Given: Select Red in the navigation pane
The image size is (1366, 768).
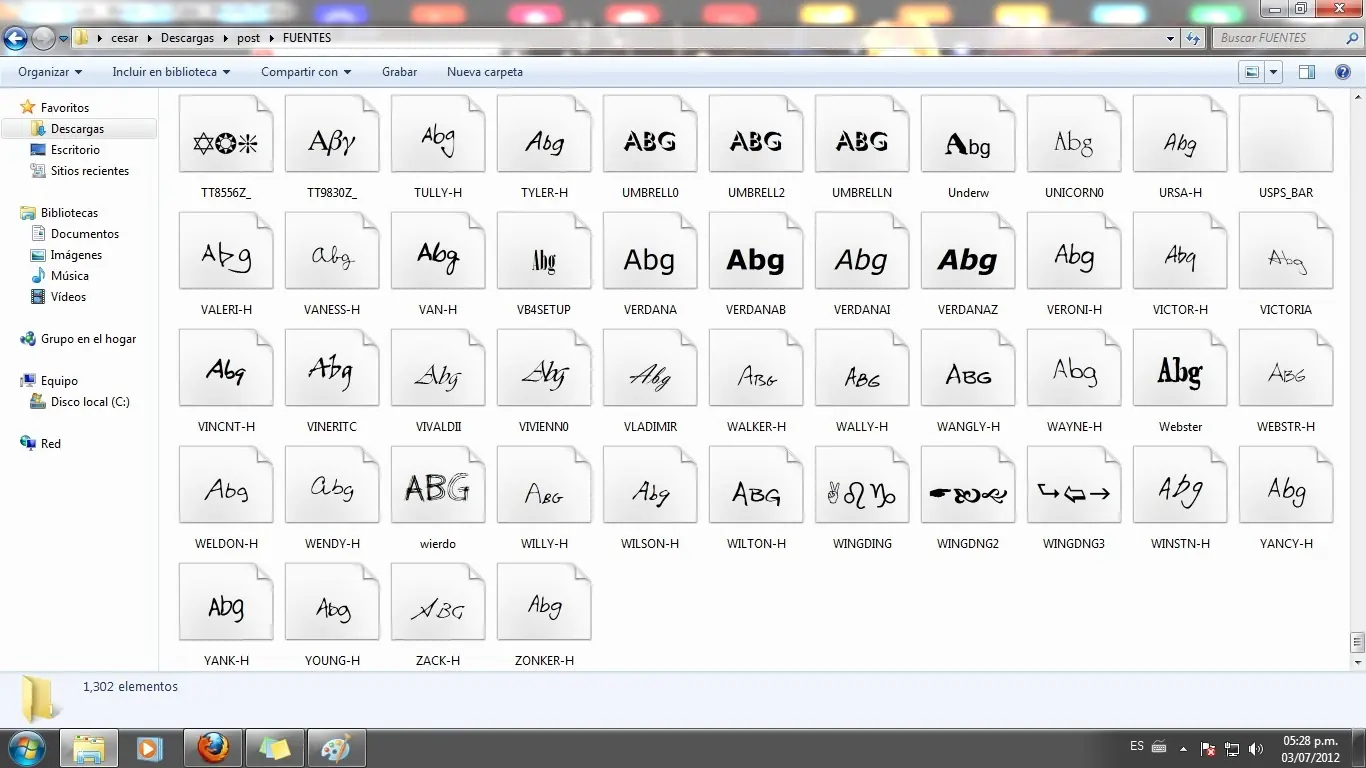Looking at the screenshot, I should pos(51,444).
